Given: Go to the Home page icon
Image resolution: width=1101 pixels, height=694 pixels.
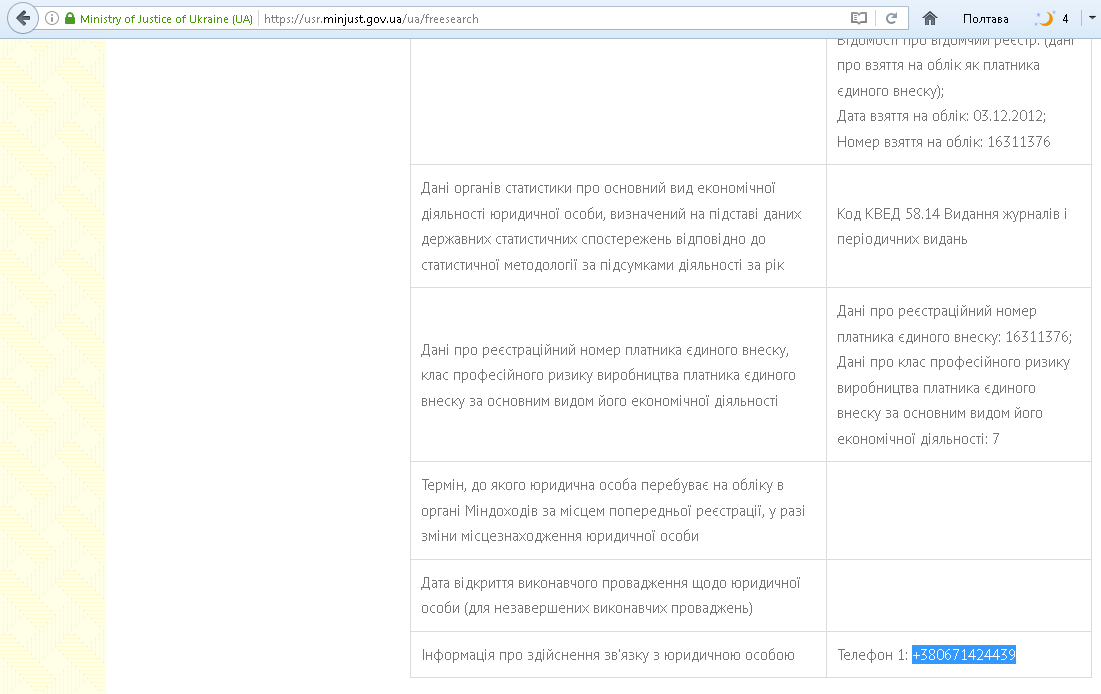Looking at the screenshot, I should [x=930, y=19].
